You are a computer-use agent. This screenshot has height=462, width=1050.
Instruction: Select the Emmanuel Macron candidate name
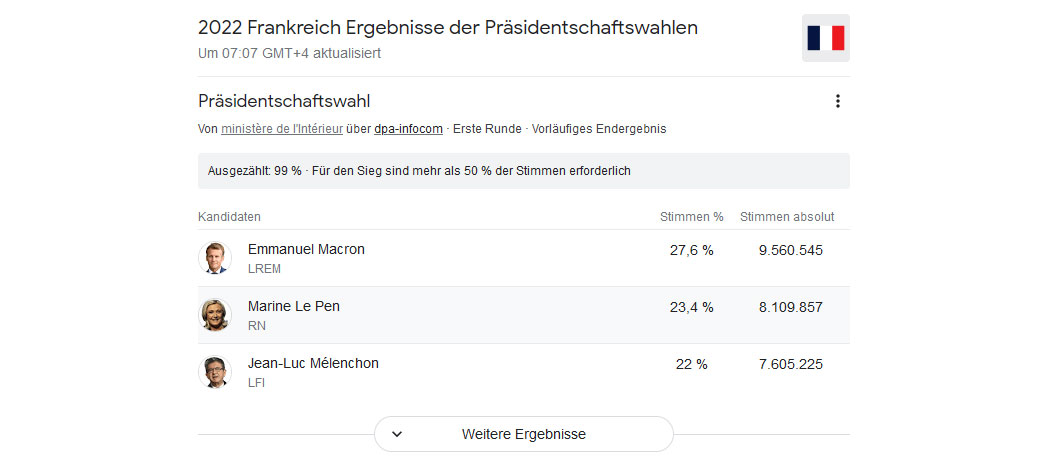click(306, 249)
